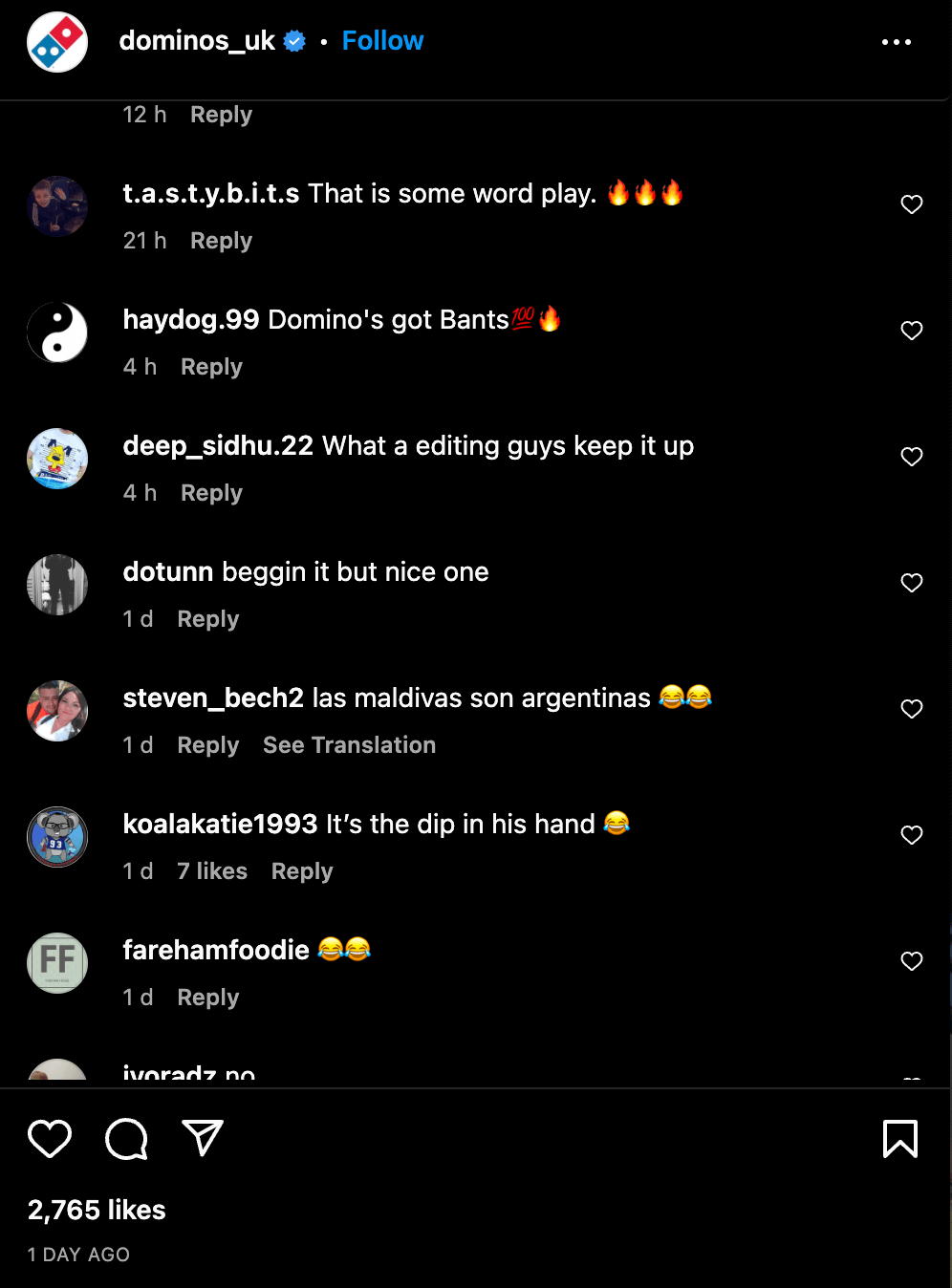See Translation for steven_bech2's comment
The width and height of the screenshot is (952, 1288).
[349, 744]
